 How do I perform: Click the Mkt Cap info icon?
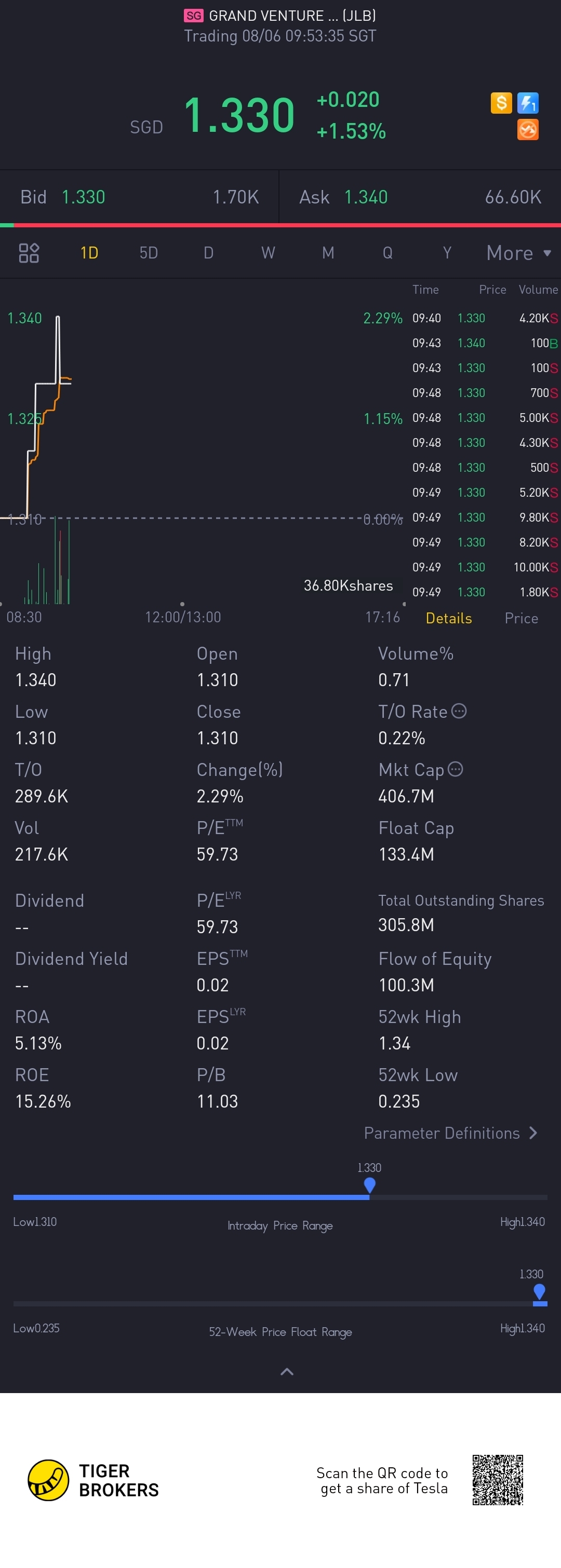click(456, 769)
